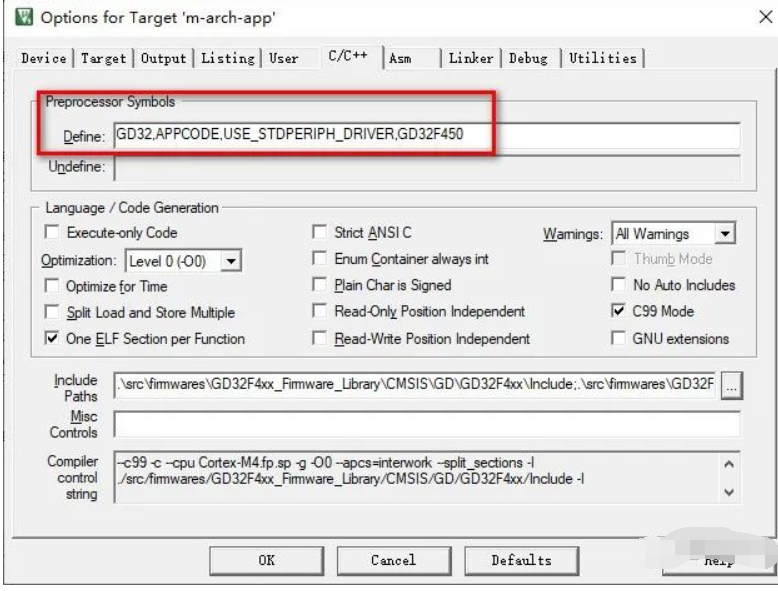The height and width of the screenshot is (591, 778).
Task: Uncheck One ELF Section per Function
Action: 53,339
